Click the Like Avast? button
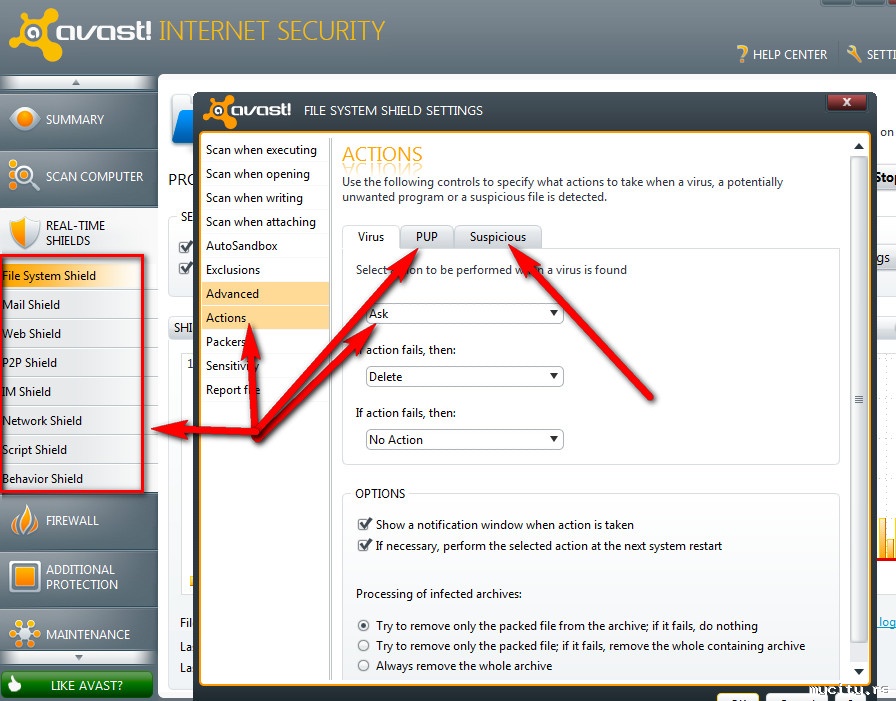896x701 pixels. [x=77, y=684]
